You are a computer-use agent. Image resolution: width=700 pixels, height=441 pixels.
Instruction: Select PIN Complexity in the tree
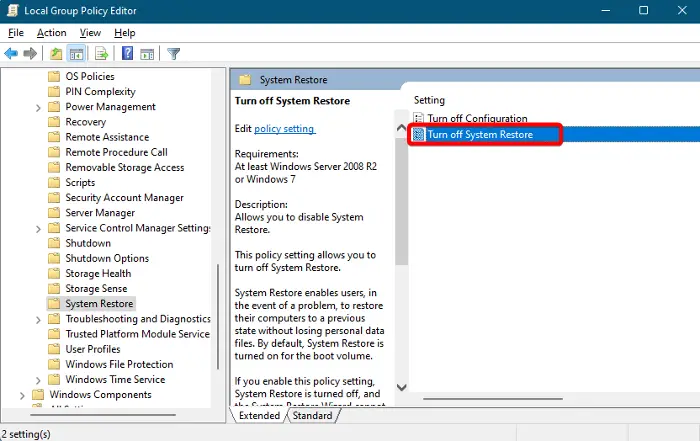tap(100, 92)
